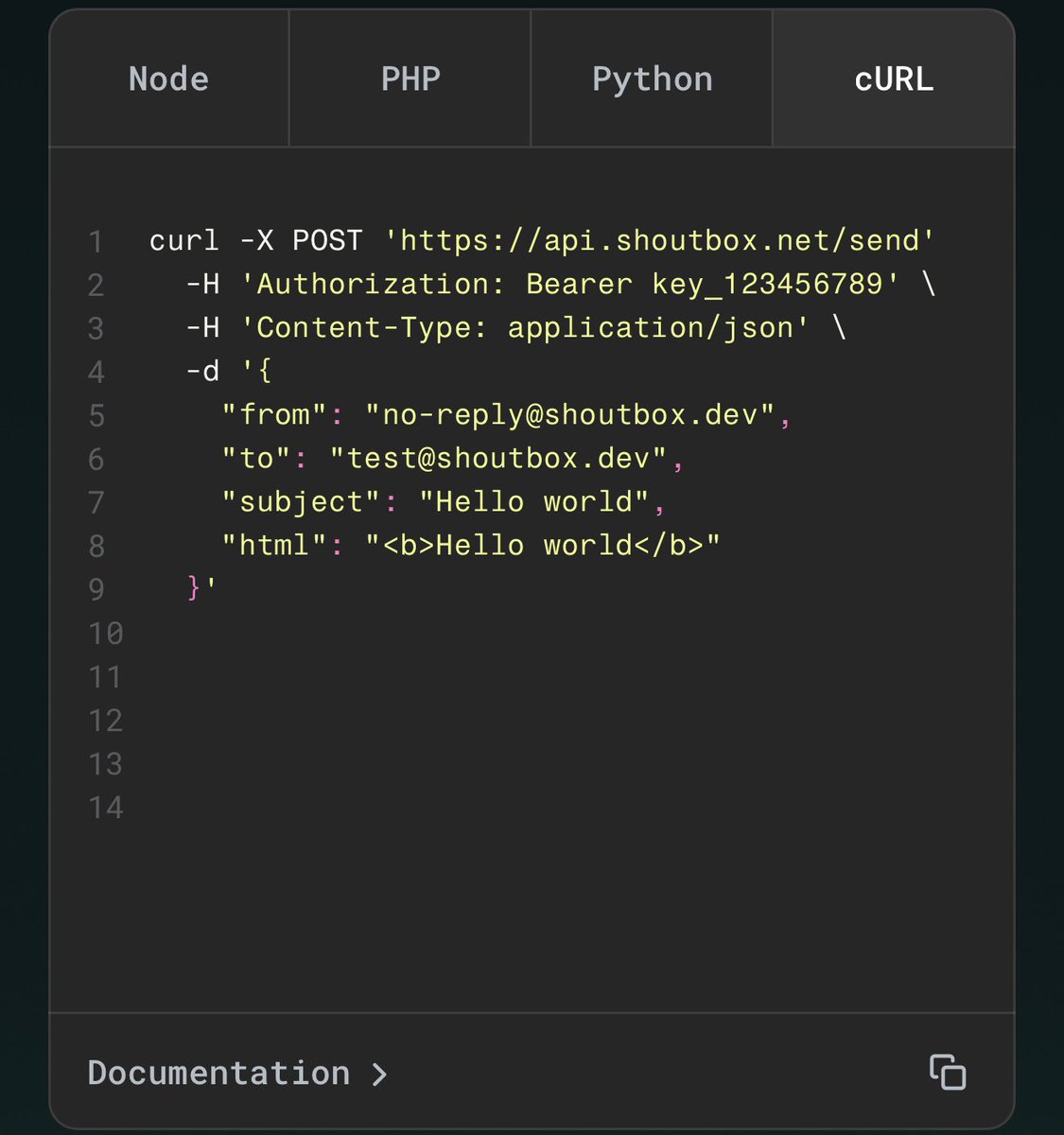
Task: Click the Content-Type application/json header
Action: pos(525,327)
